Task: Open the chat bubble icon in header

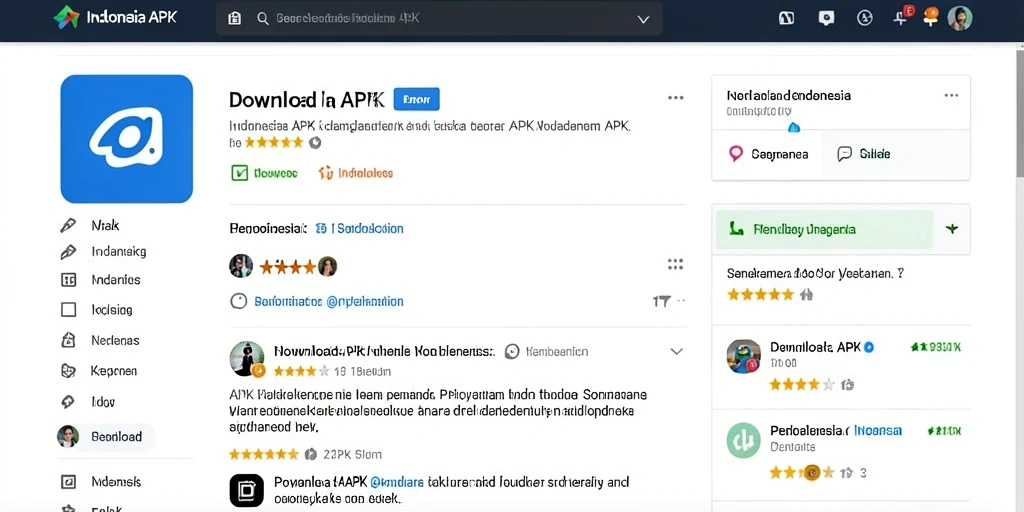Action: (x=826, y=18)
